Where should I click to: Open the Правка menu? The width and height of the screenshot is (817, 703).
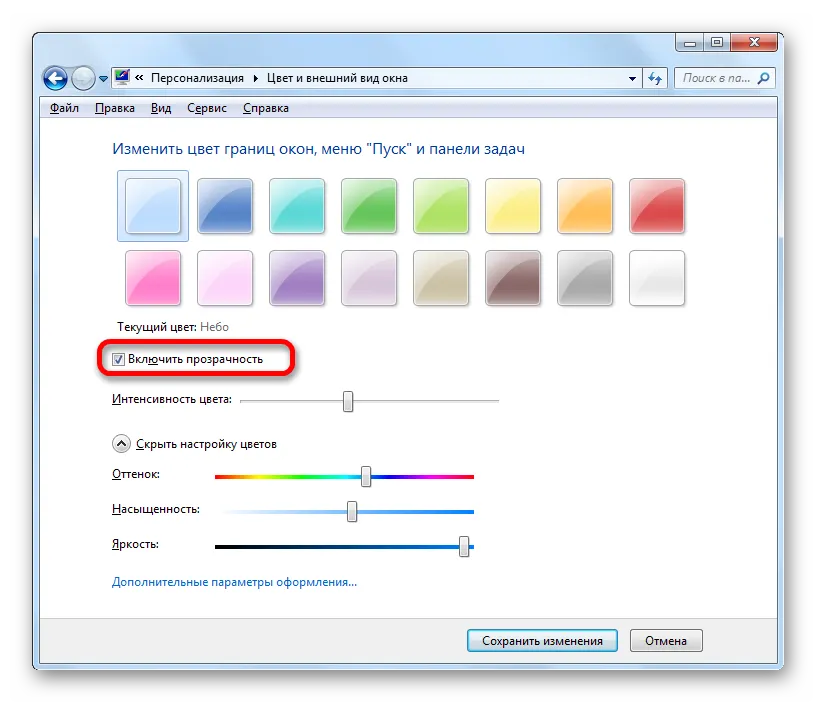click(x=115, y=108)
